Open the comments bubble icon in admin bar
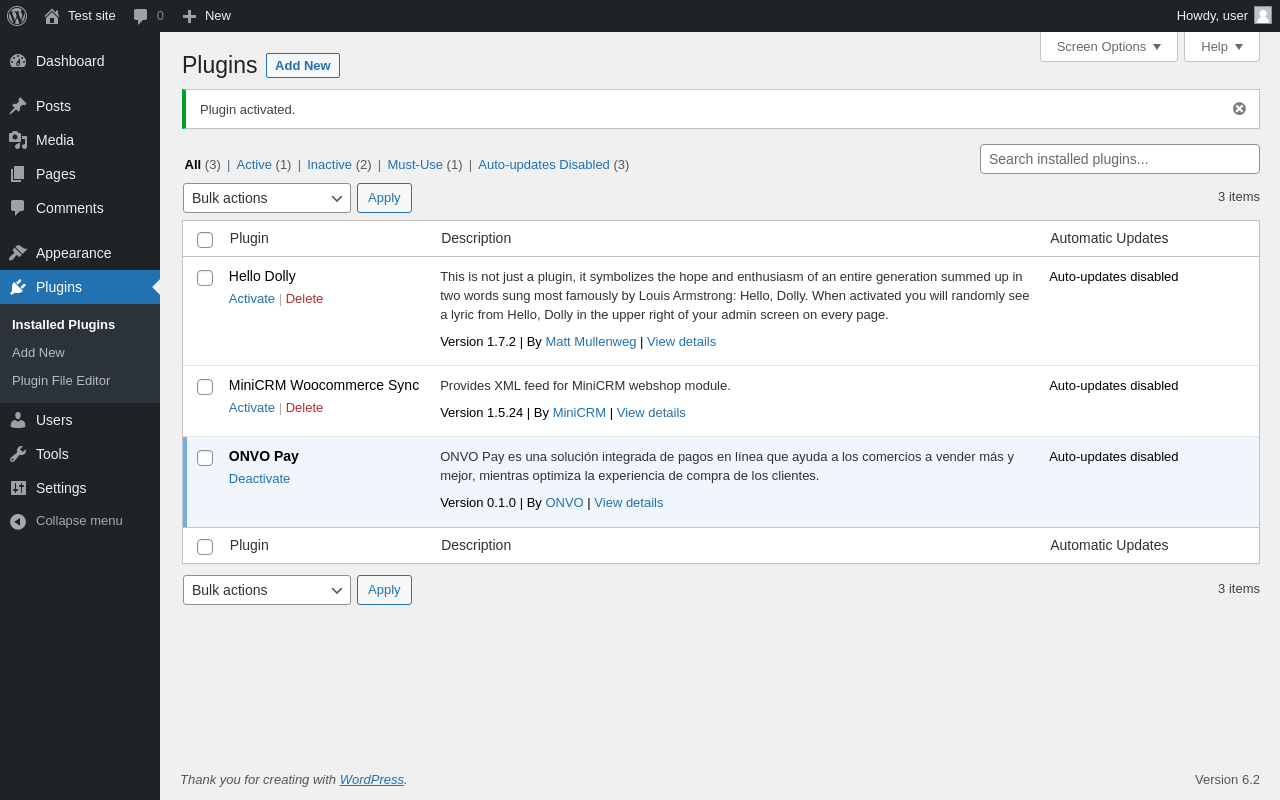 click(141, 16)
